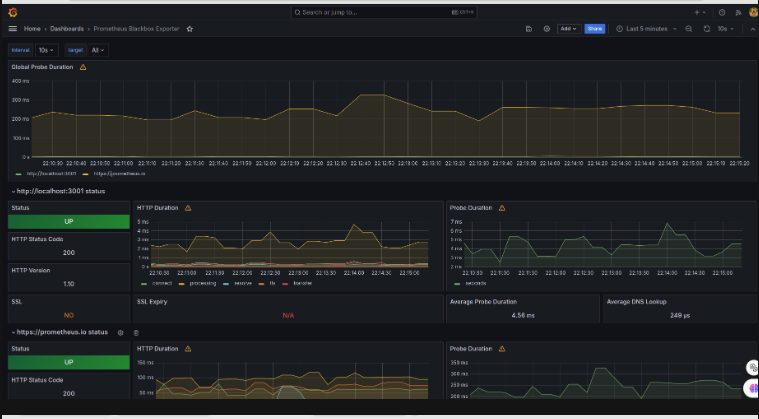Click trash icon beside prometheus.io status row
This screenshot has width=759, height=419.
[x=136, y=333]
